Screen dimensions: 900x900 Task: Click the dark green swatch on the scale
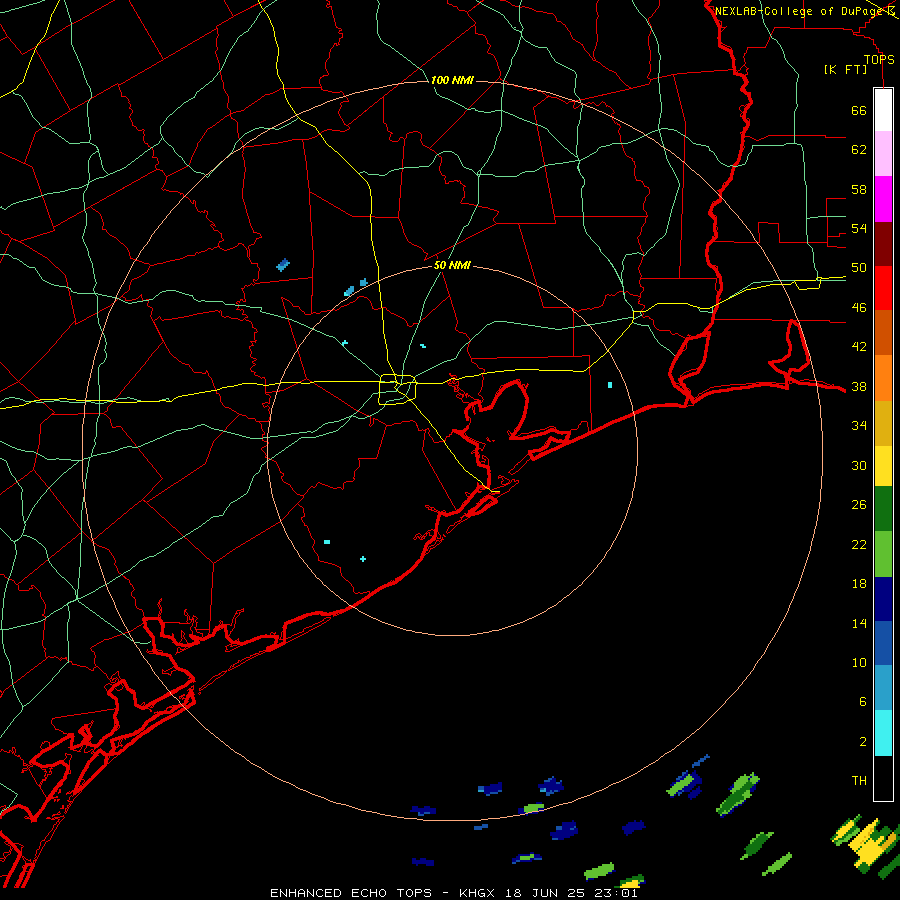[x=883, y=509]
